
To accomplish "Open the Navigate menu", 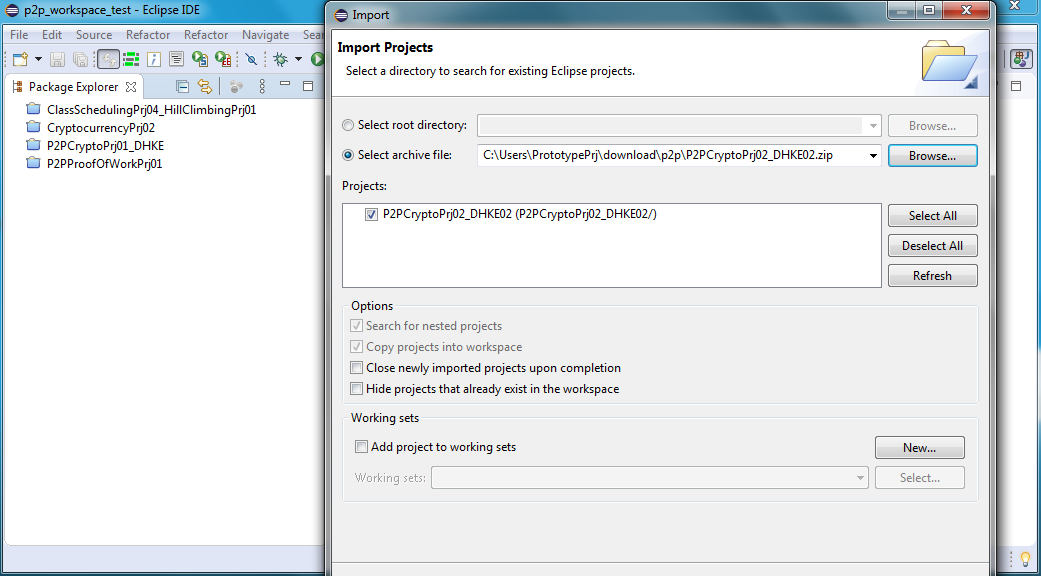I will [x=266, y=35].
